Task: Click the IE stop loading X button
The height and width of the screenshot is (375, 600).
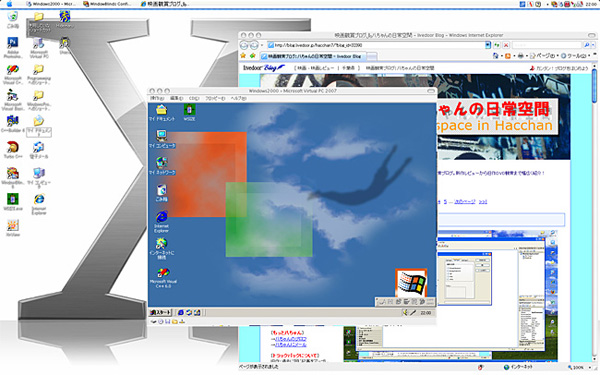Action: [506, 45]
